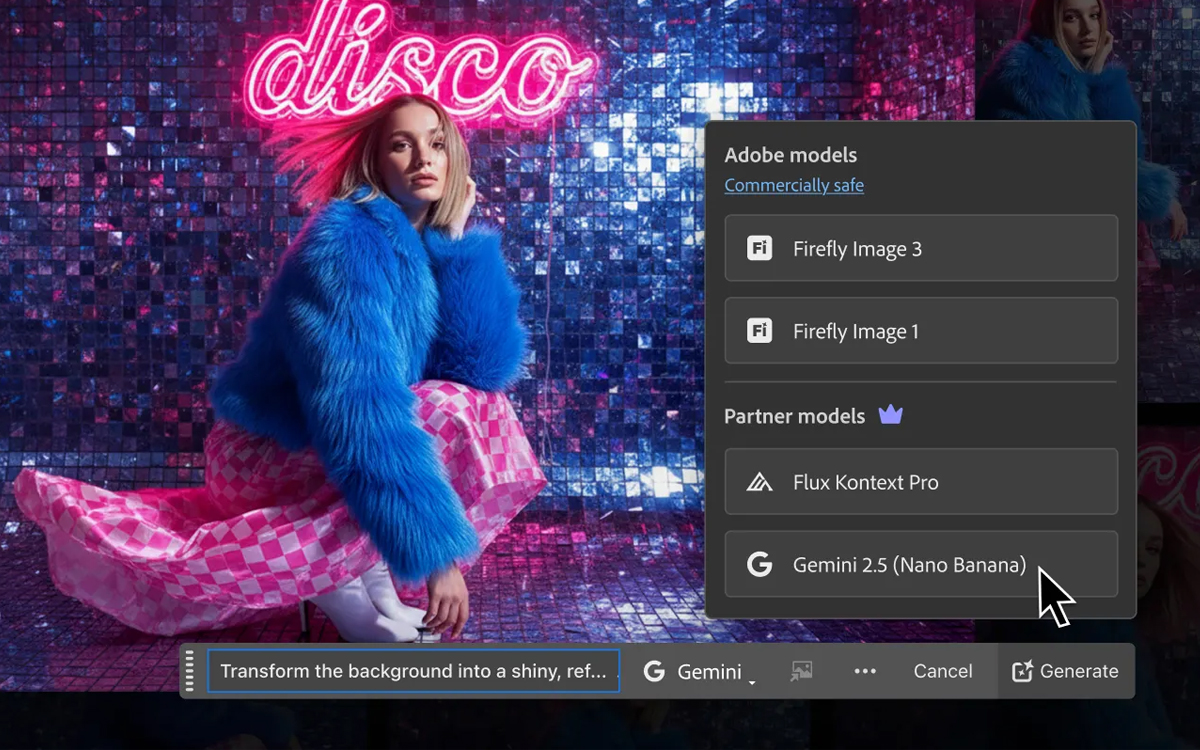This screenshot has height=750, width=1200.
Task: Open the reference image picker icon
Action: click(x=800, y=671)
